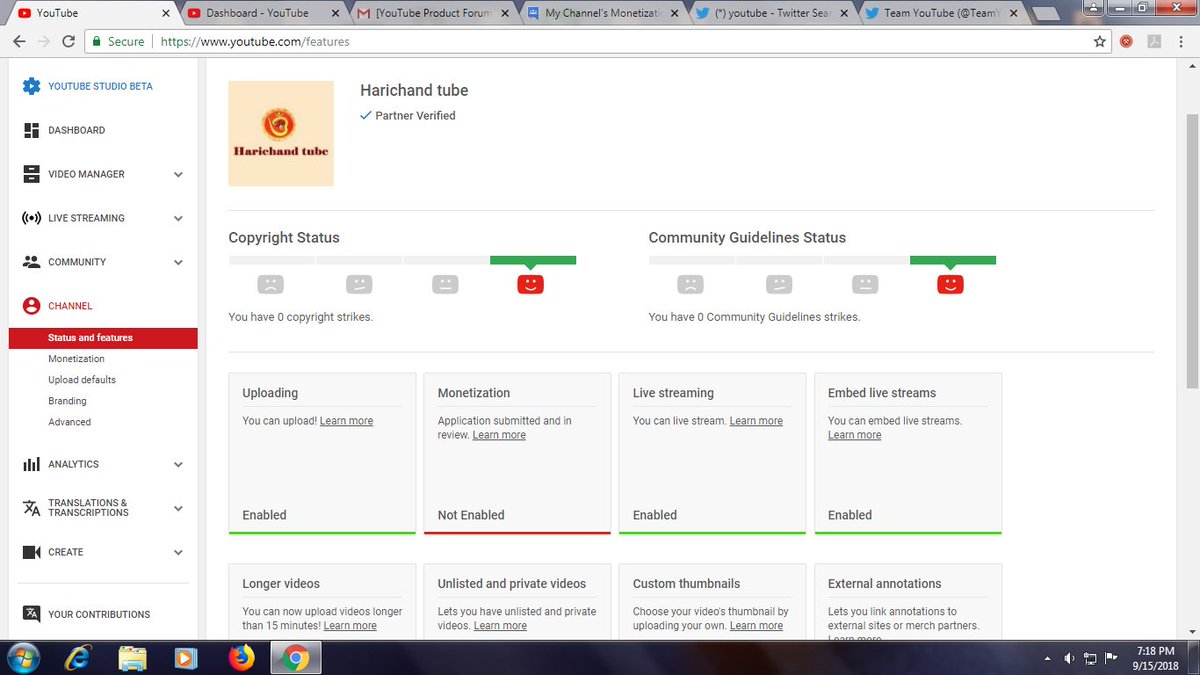The width and height of the screenshot is (1200, 675).
Task: Click Learn more in the Live streaming card
Action: (x=756, y=421)
